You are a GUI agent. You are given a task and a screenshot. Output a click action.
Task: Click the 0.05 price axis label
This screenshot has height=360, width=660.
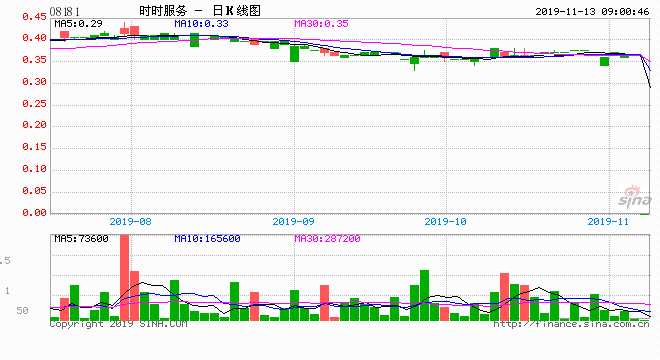(x=34, y=191)
